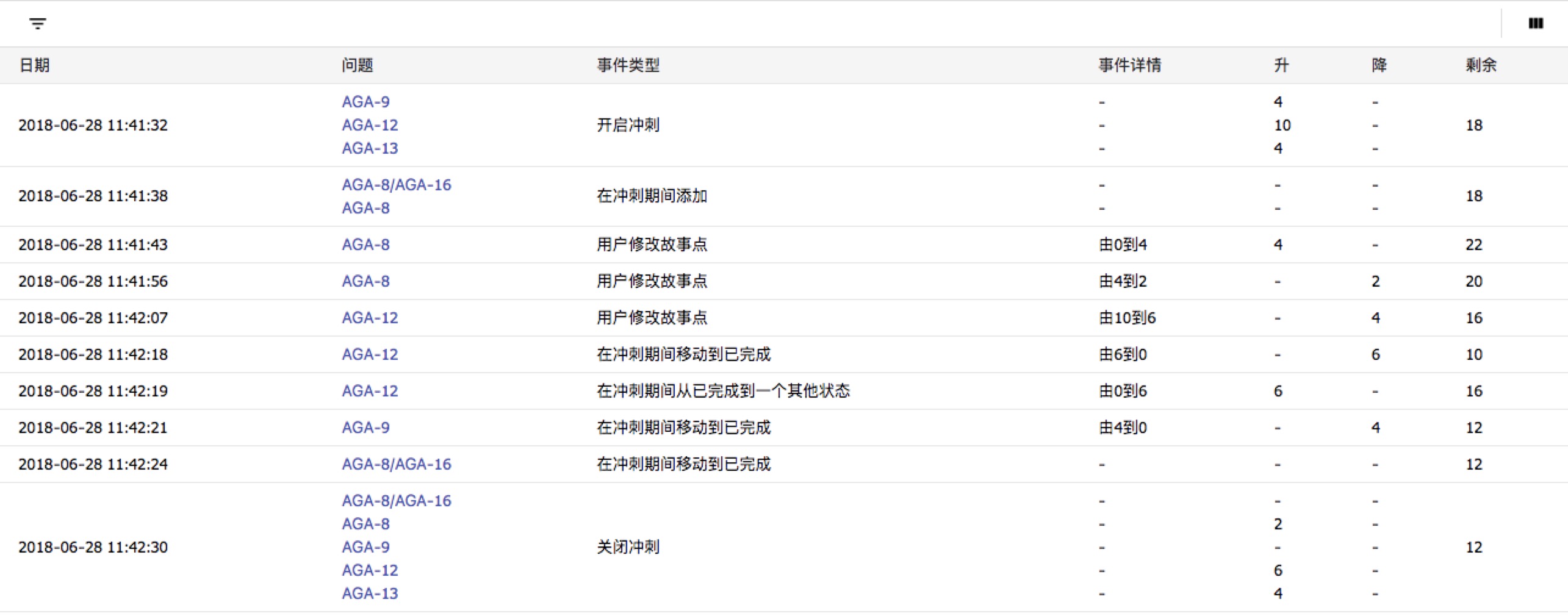
Task: Select the date 2018-06-28 11:42:21
Action: point(93,428)
